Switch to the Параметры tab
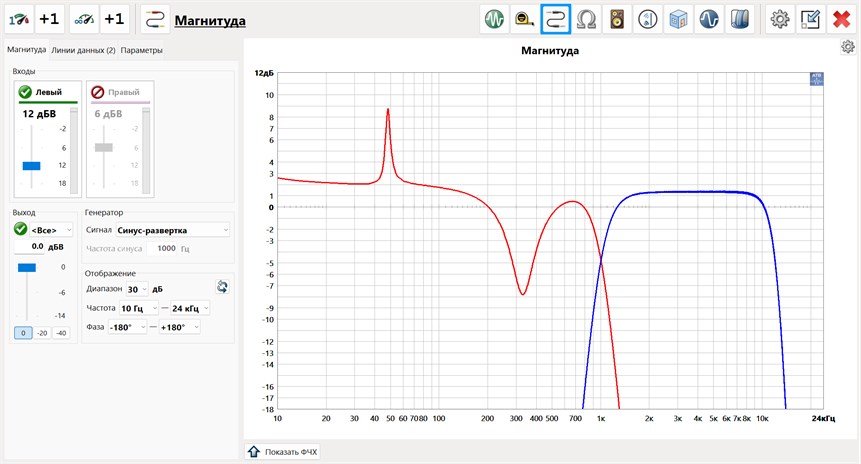Screen dimensions: 861x464 coord(141,51)
